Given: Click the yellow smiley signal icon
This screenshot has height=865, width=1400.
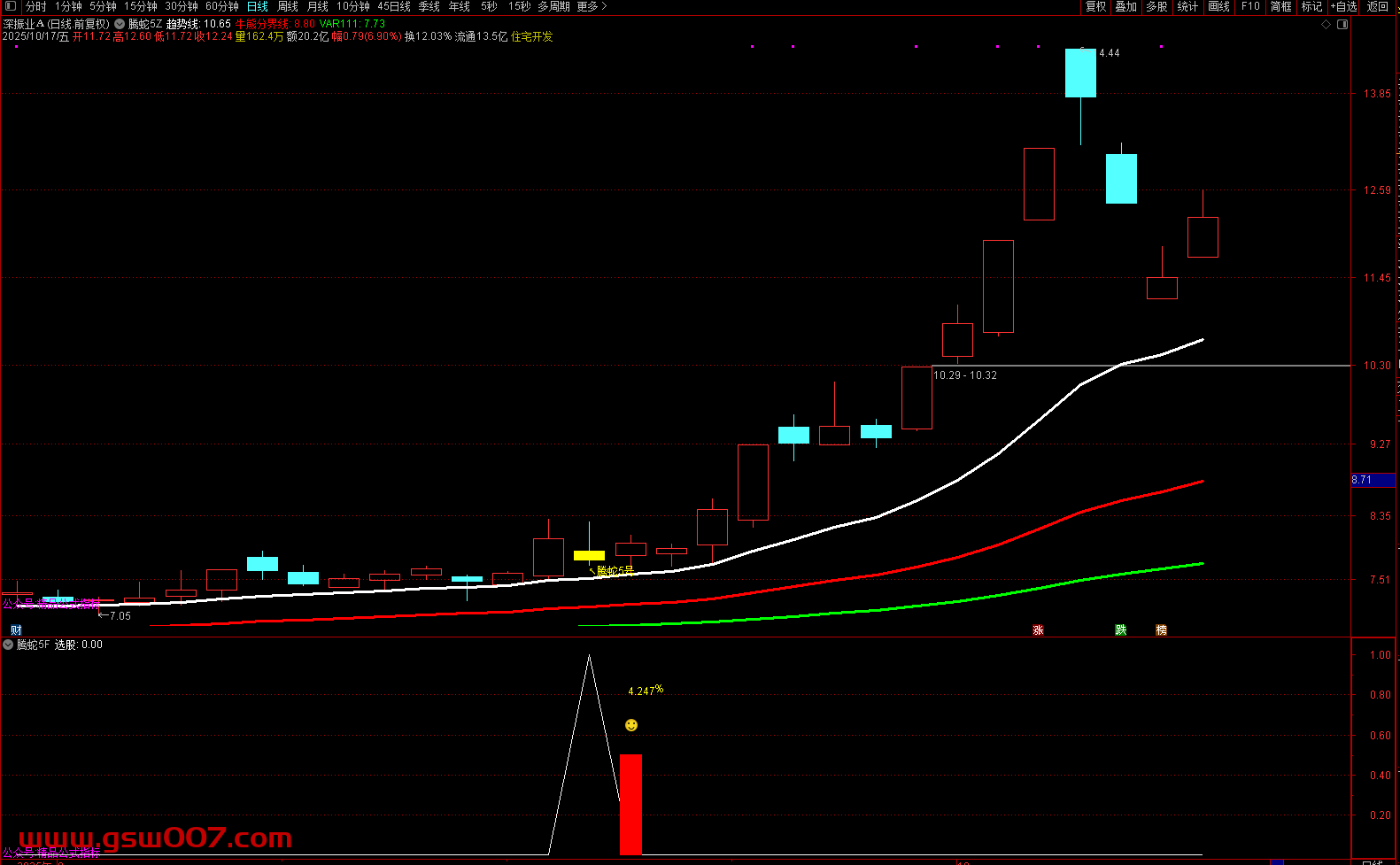Looking at the screenshot, I should point(631,725).
